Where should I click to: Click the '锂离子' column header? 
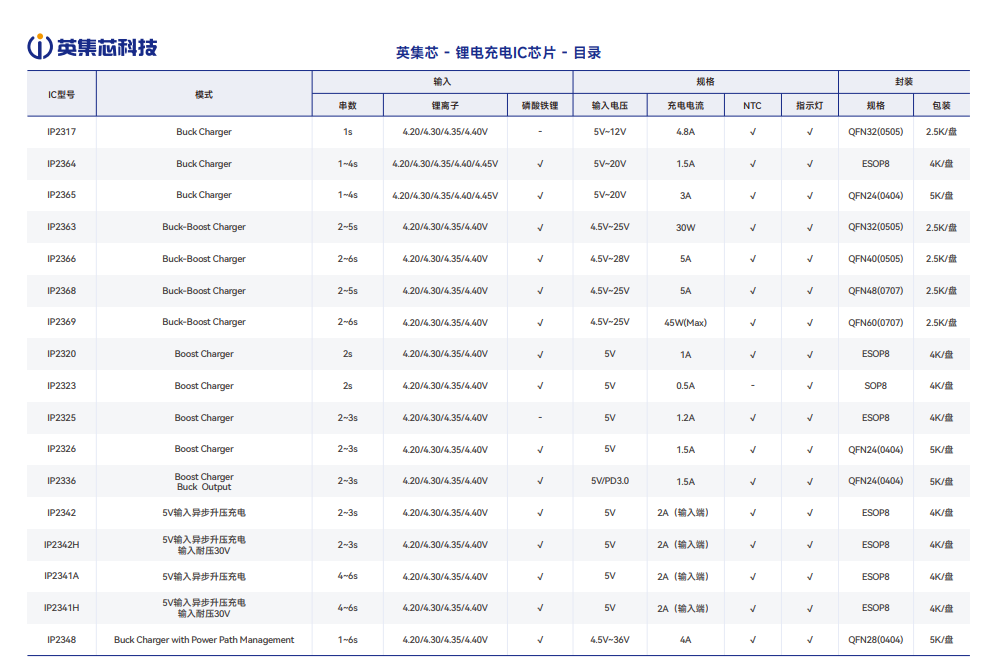point(445,106)
